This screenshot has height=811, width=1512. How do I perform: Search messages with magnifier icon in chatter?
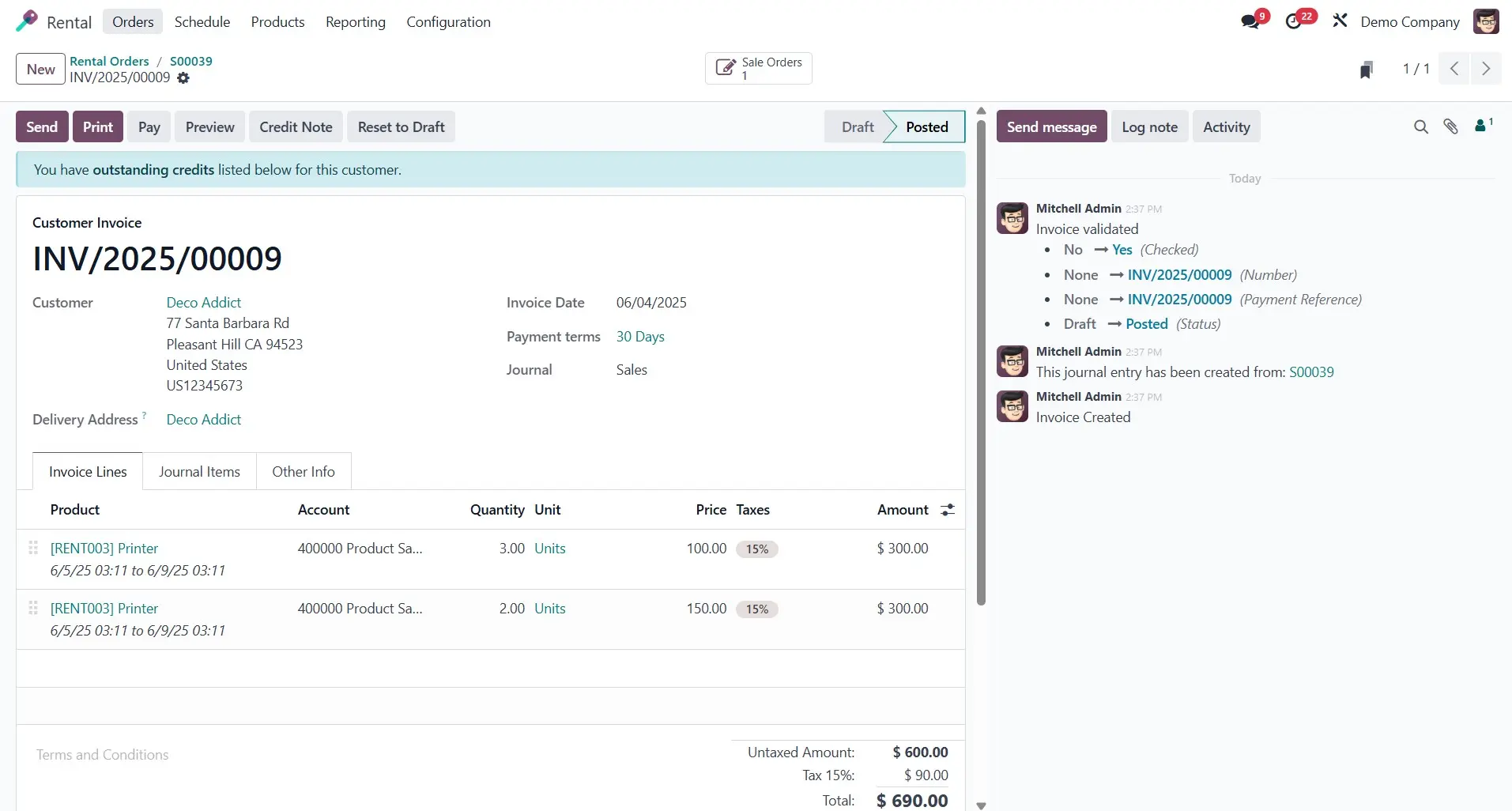click(x=1420, y=126)
